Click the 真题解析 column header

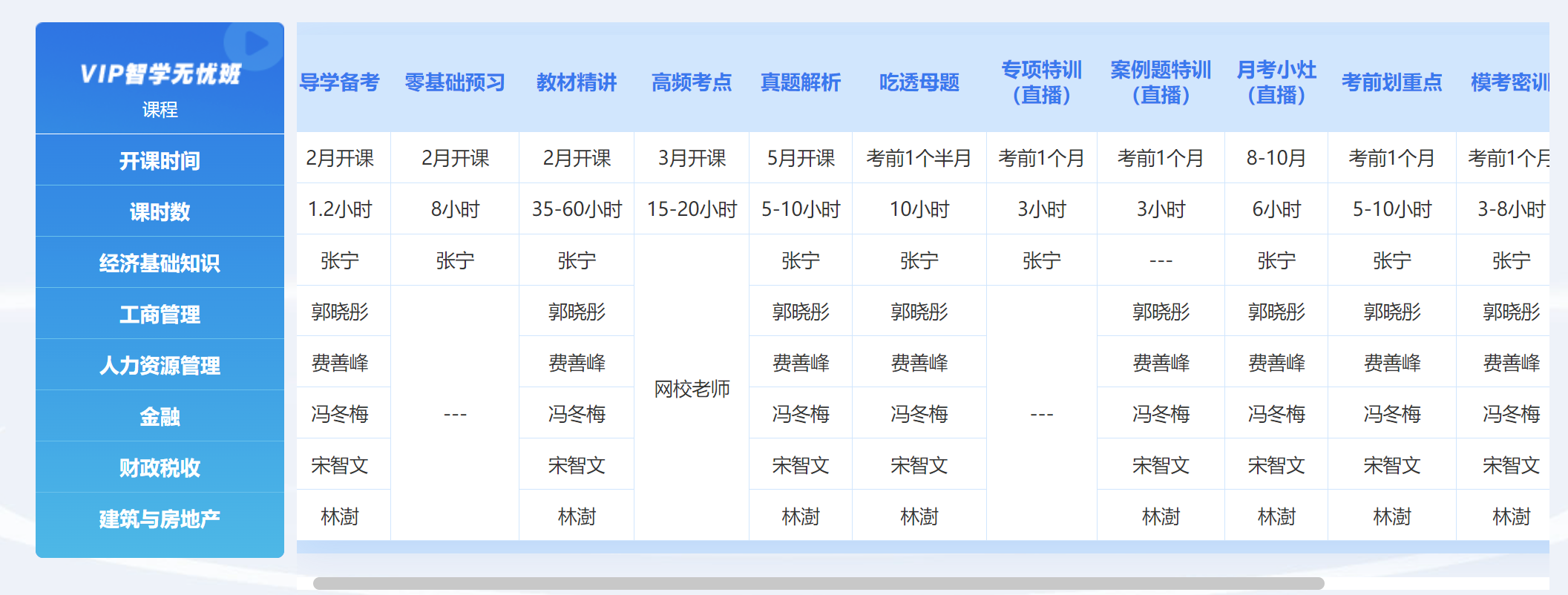coord(801,82)
